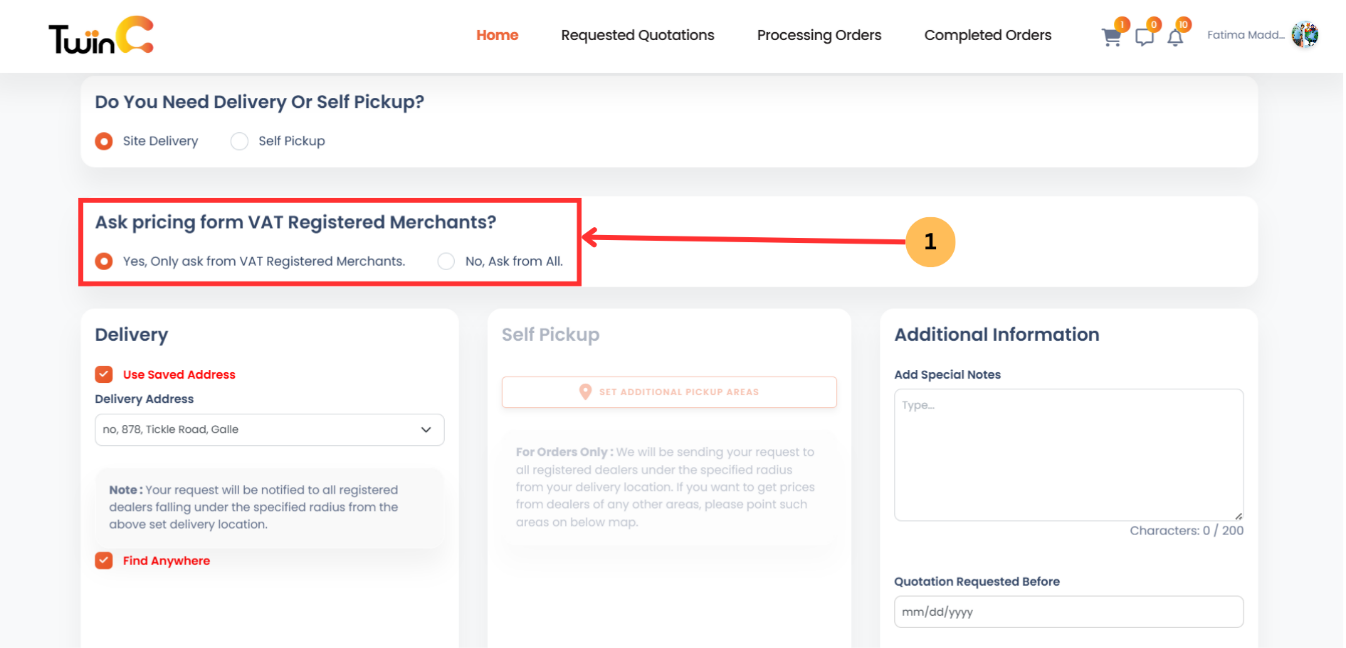This screenshot has width=1346, height=648.
Task: Click Set Additional Pickup Areas button
Action: pos(669,391)
